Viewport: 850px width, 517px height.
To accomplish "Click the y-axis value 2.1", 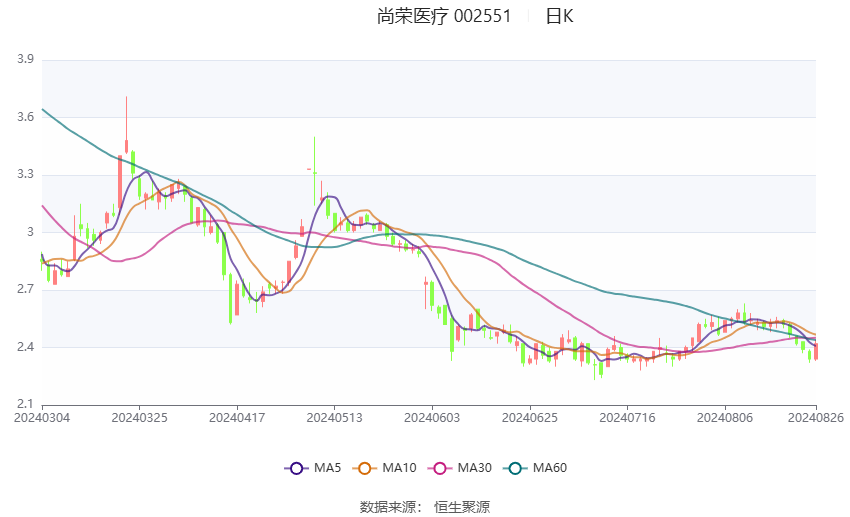I will pos(25,404).
